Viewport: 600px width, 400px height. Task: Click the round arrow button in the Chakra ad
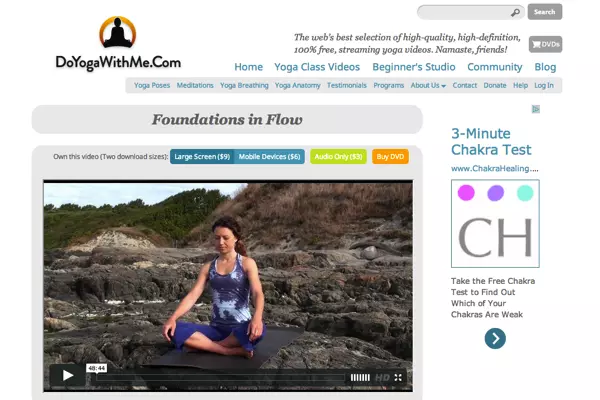pyautogui.click(x=495, y=338)
